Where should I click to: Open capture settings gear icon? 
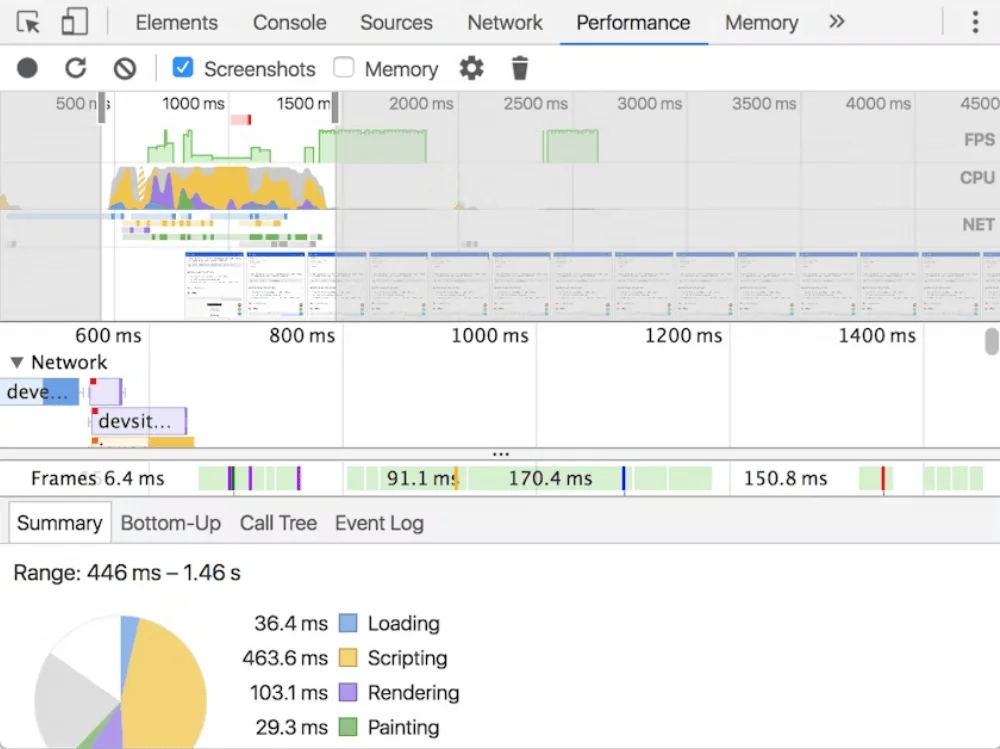click(471, 68)
